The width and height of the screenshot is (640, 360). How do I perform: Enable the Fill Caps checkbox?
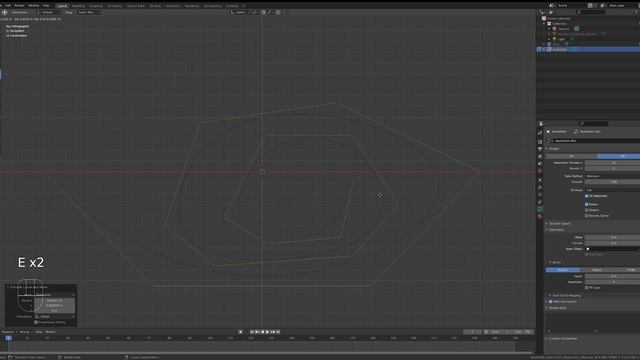(x=587, y=287)
